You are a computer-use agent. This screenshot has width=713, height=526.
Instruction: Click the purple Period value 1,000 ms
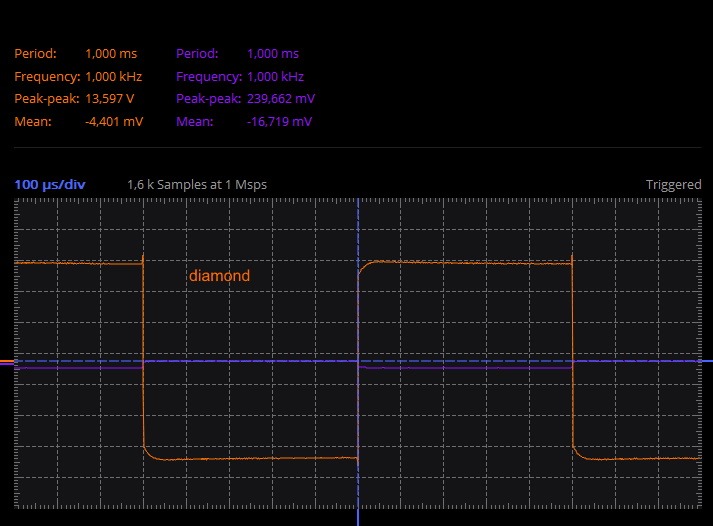coord(273,54)
